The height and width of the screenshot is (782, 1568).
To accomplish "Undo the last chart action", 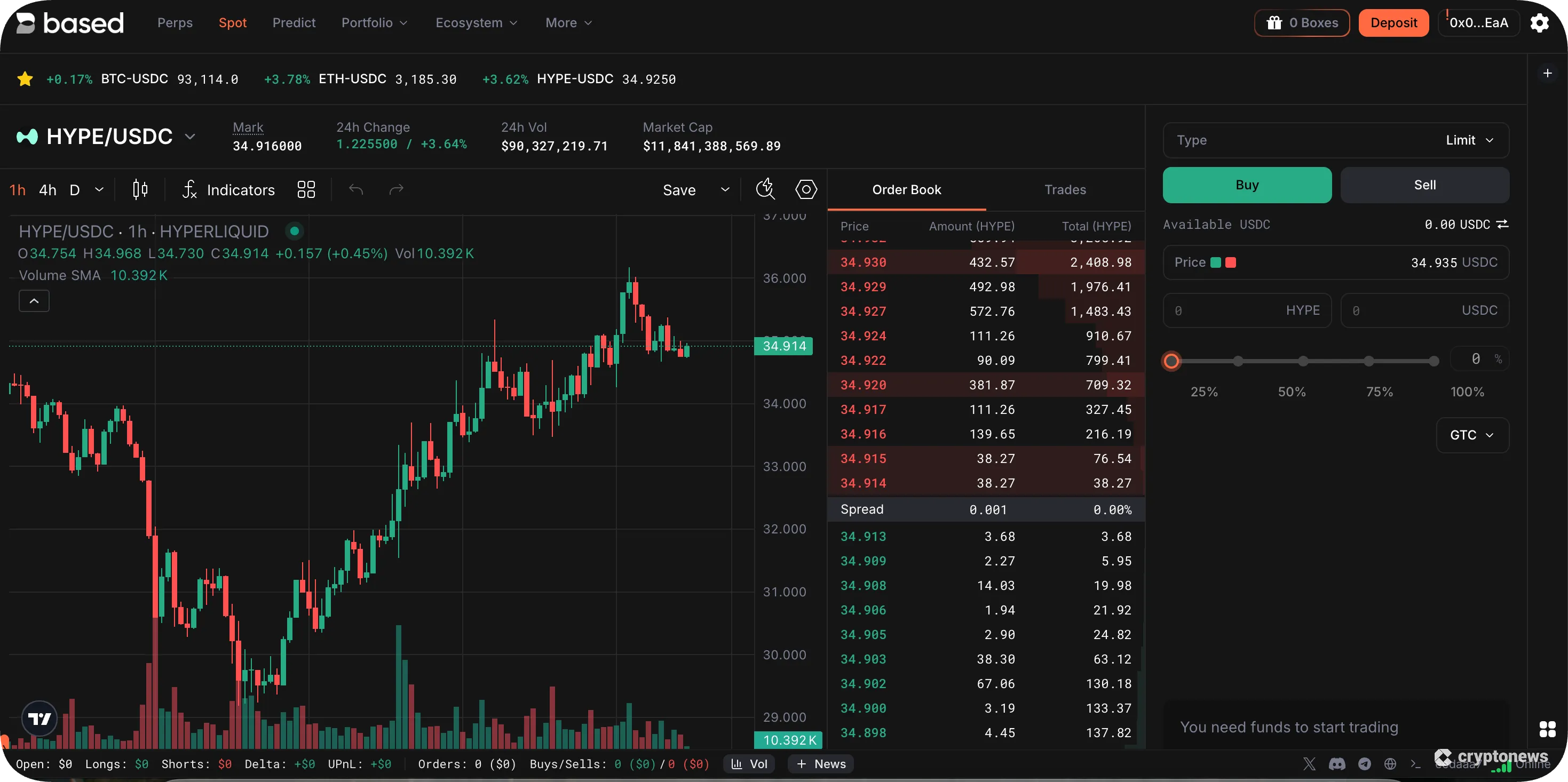I will tap(357, 189).
